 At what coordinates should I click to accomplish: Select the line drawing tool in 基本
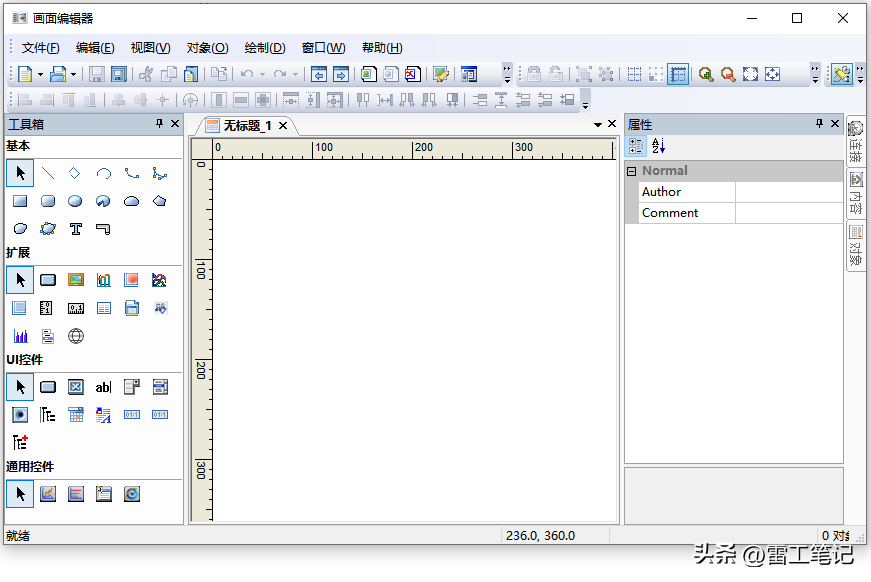pyautogui.click(x=47, y=173)
